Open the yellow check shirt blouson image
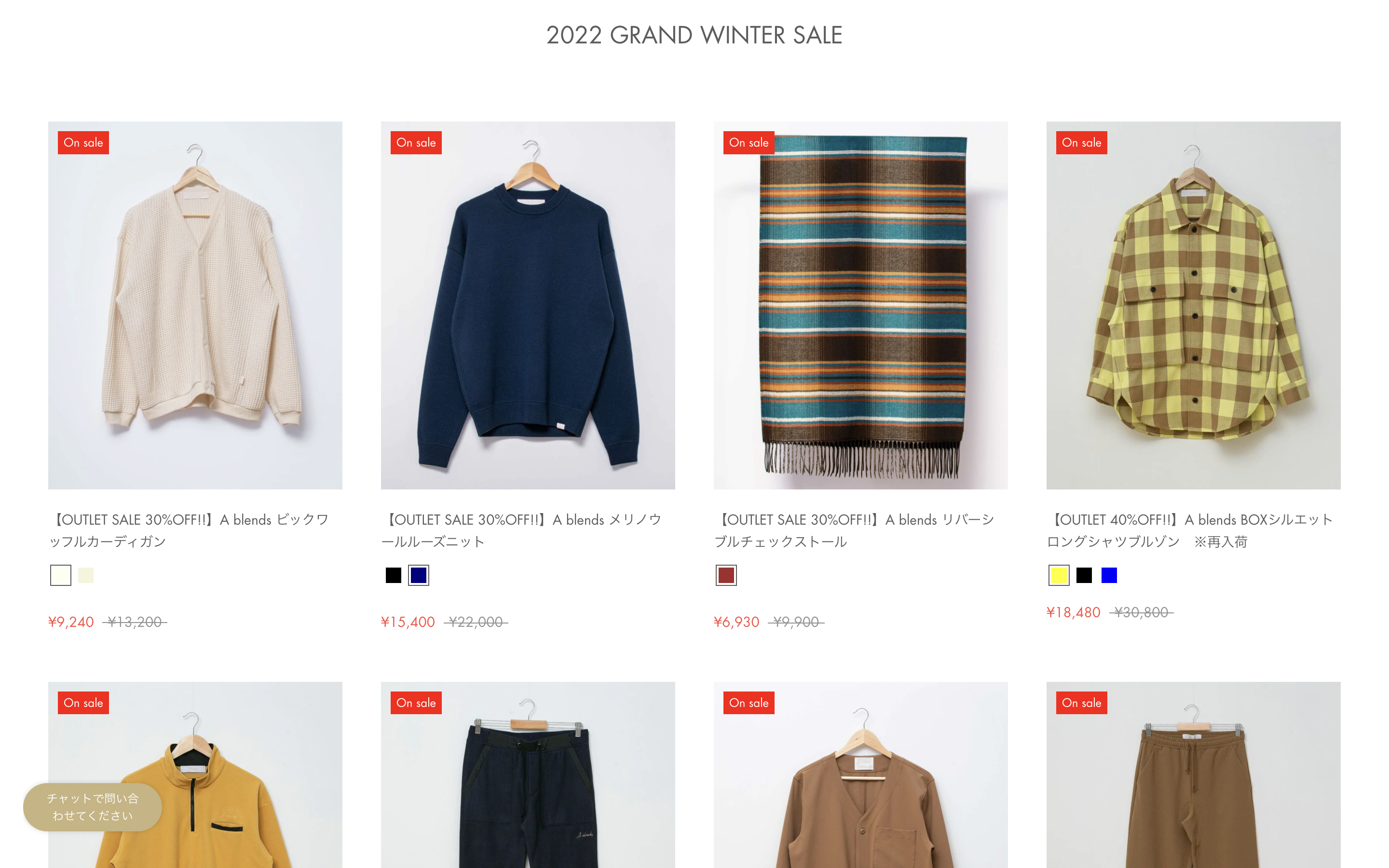Screen dimensions: 1389x868 [x=1193, y=305]
